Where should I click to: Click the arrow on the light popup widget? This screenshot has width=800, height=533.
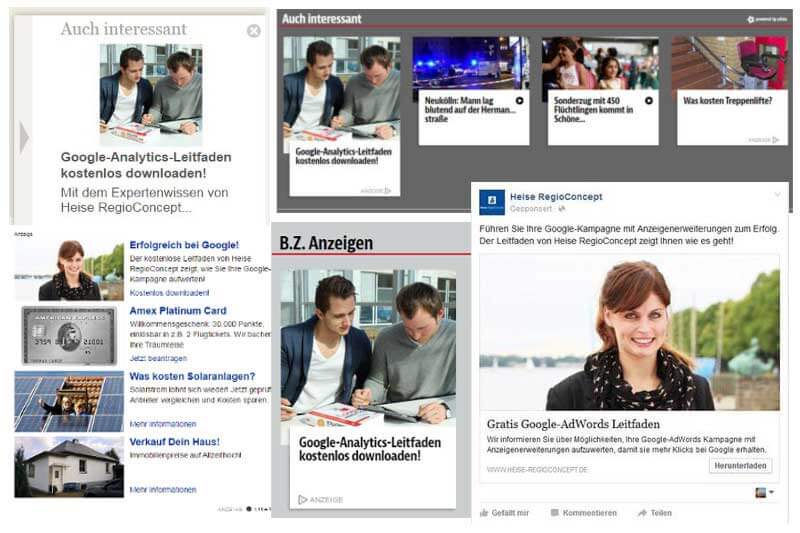(x=23, y=138)
